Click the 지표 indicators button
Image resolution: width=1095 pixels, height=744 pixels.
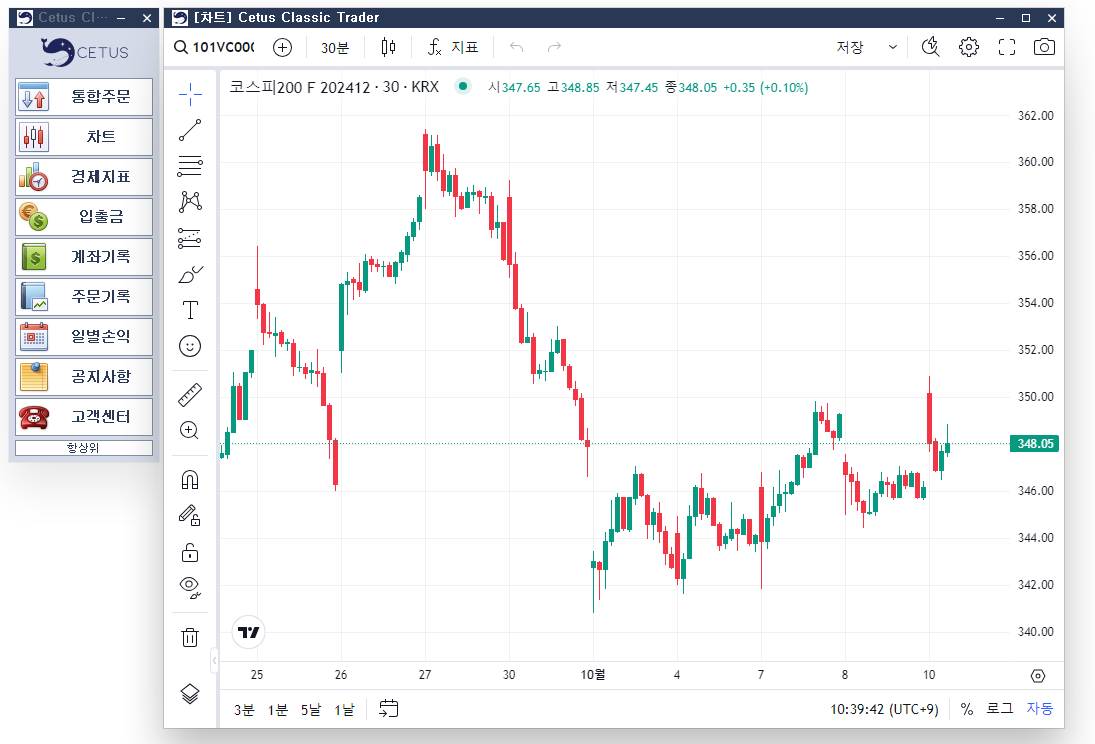coord(453,47)
